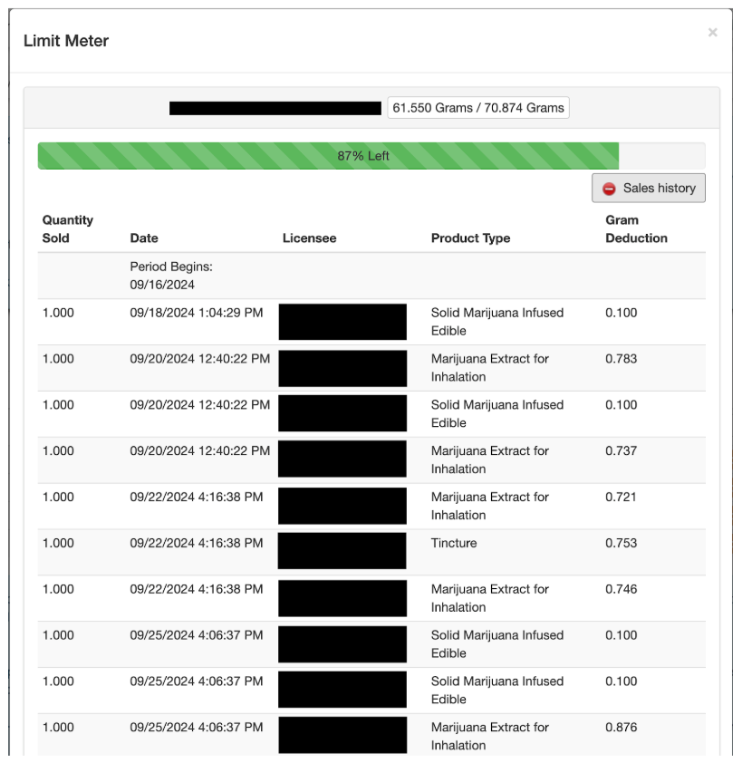Image resolution: width=743 pixels, height=766 pixels.
Task: Select the 61.550 Grams / 70.874 Grams badge
Action: pyautogui.click(x=478, y=107)
